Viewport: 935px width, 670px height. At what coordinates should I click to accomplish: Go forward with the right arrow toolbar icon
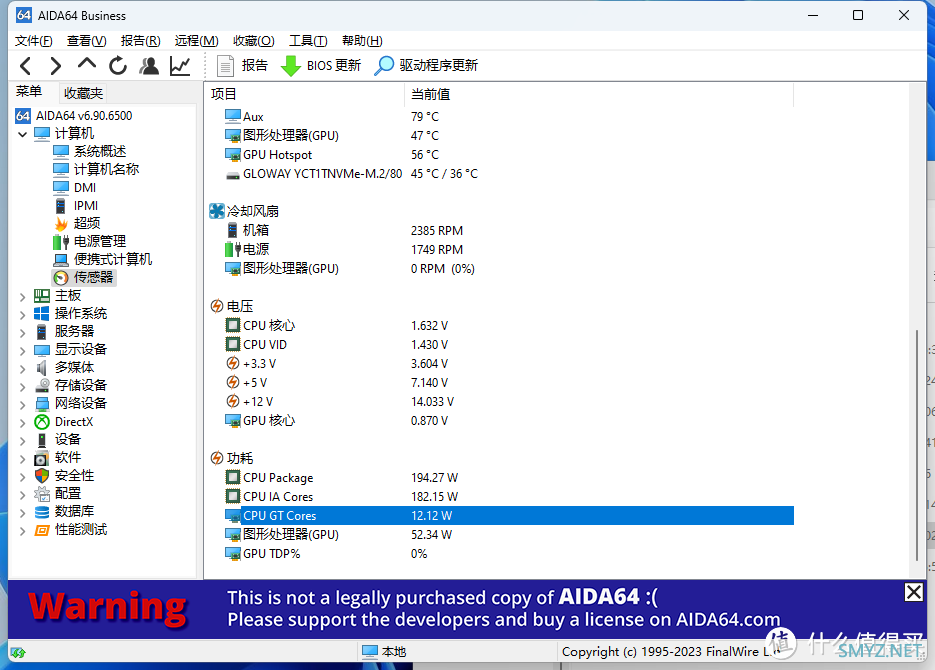click(56, 66)
